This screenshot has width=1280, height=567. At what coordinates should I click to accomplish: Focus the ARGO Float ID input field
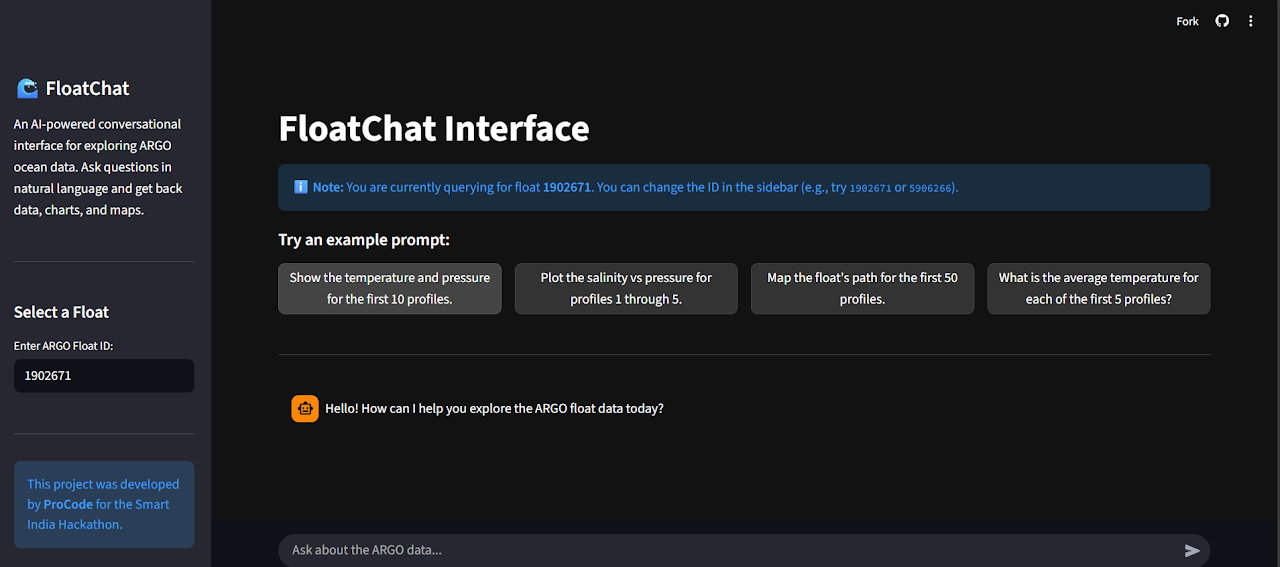click(104, 376)
